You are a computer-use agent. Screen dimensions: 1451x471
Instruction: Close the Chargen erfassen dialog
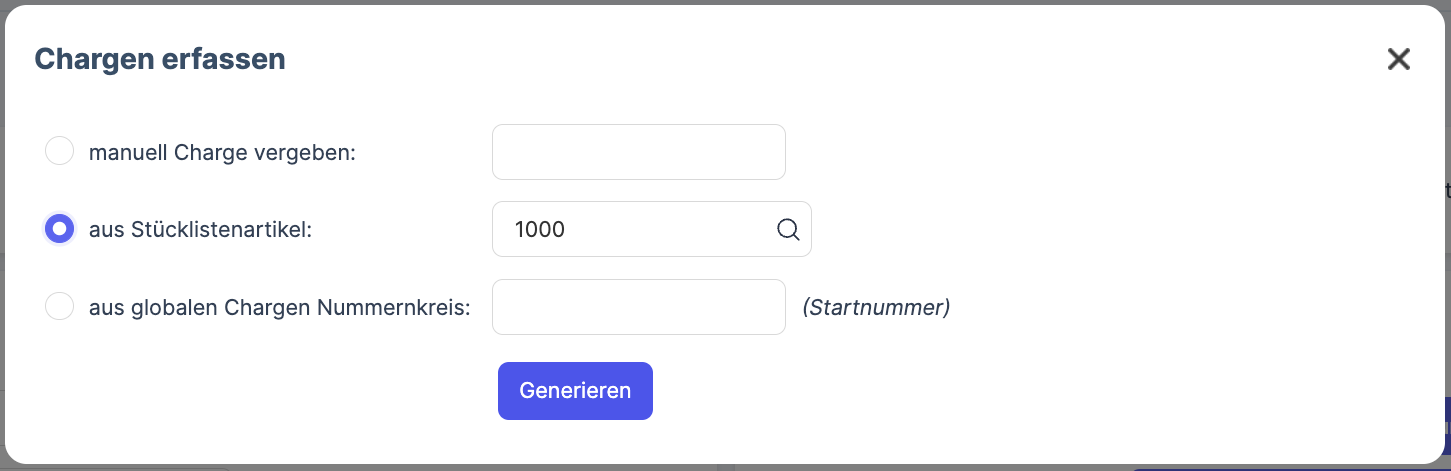(x=1398, y=60)
